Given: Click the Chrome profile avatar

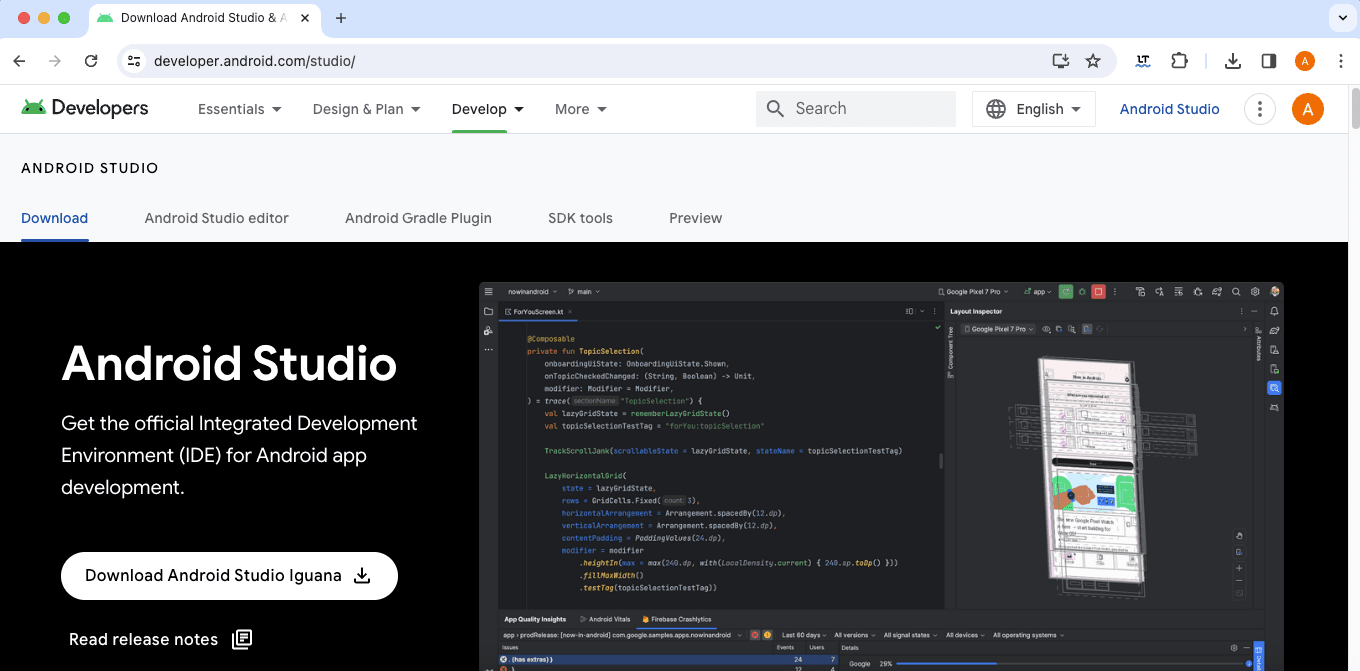Looking at the screenshot, I should pyautogui.click(x=1305, y=61).
